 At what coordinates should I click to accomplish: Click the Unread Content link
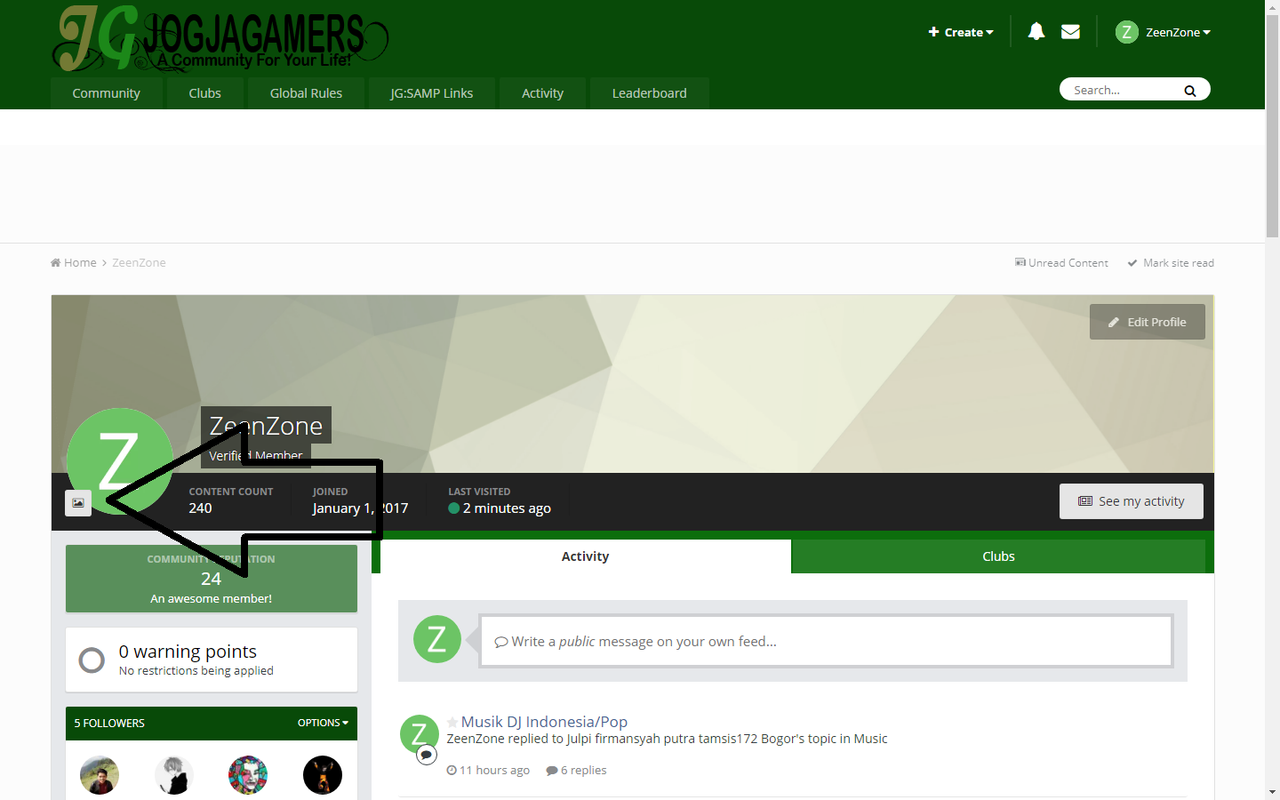1061,263
